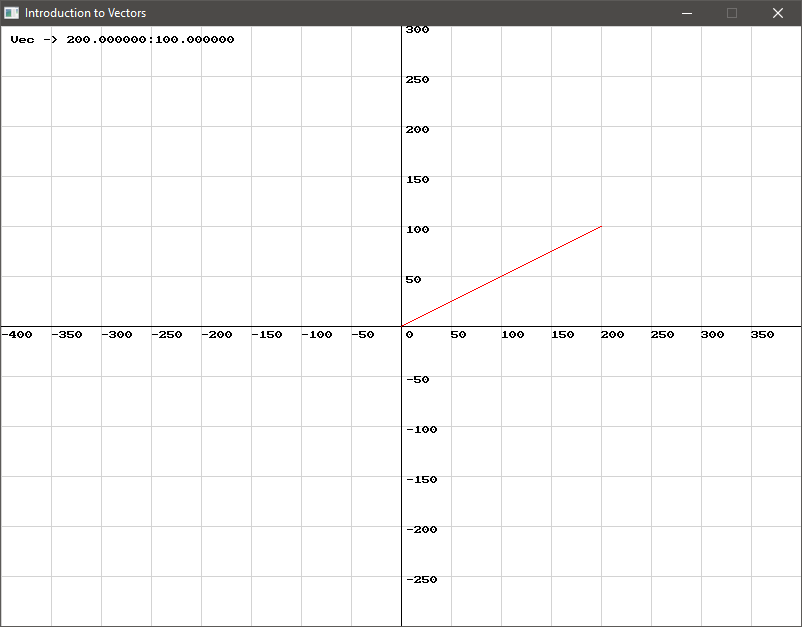Viewport: 802px width, 627px height.
Task: Select the -400 label on the x-axis
Action: (17, 335)
